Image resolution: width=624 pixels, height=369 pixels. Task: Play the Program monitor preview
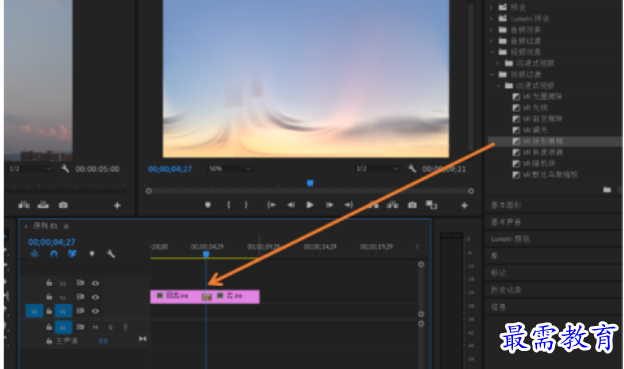tap(310, 205)
